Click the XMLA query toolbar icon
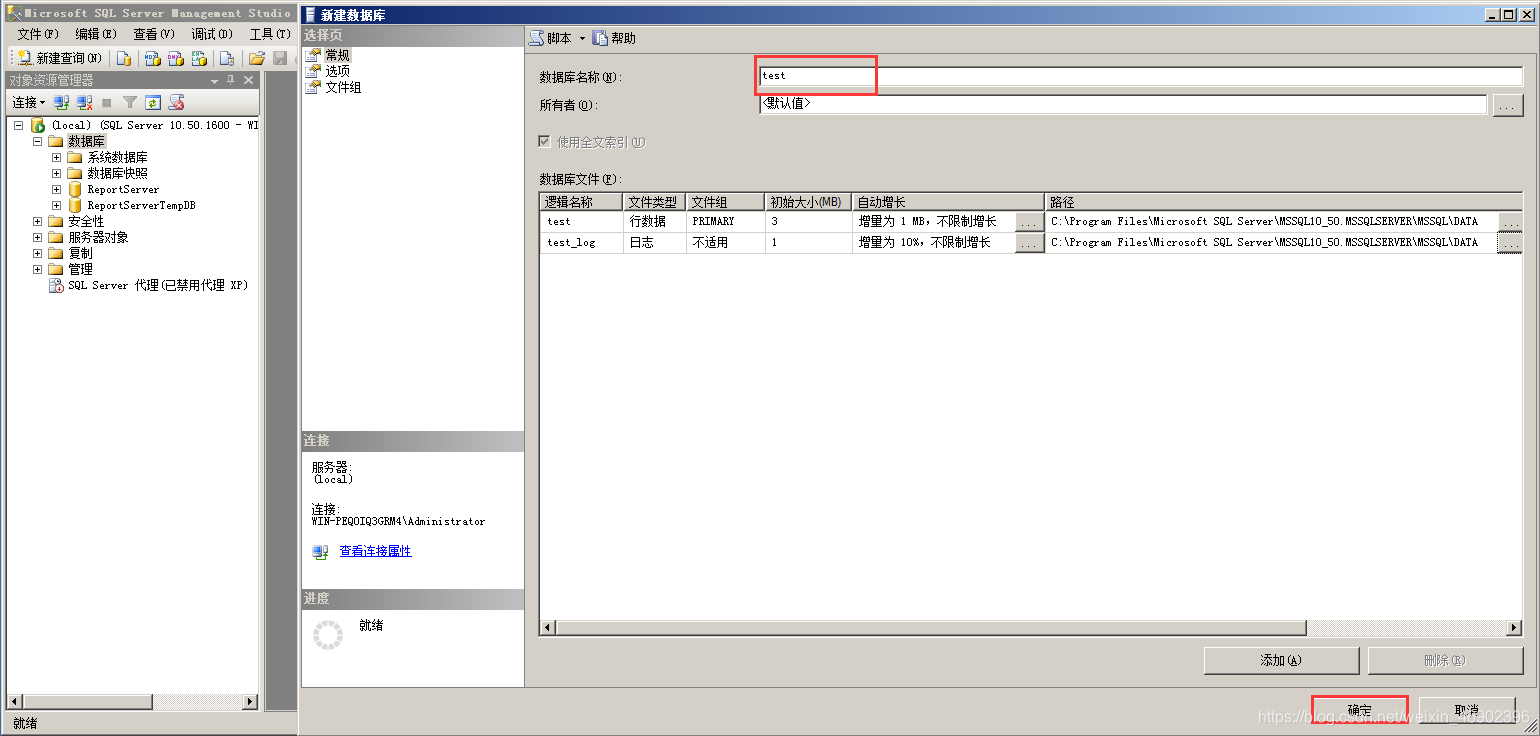The image size is (1540, 736). click(x=199, y=58)
